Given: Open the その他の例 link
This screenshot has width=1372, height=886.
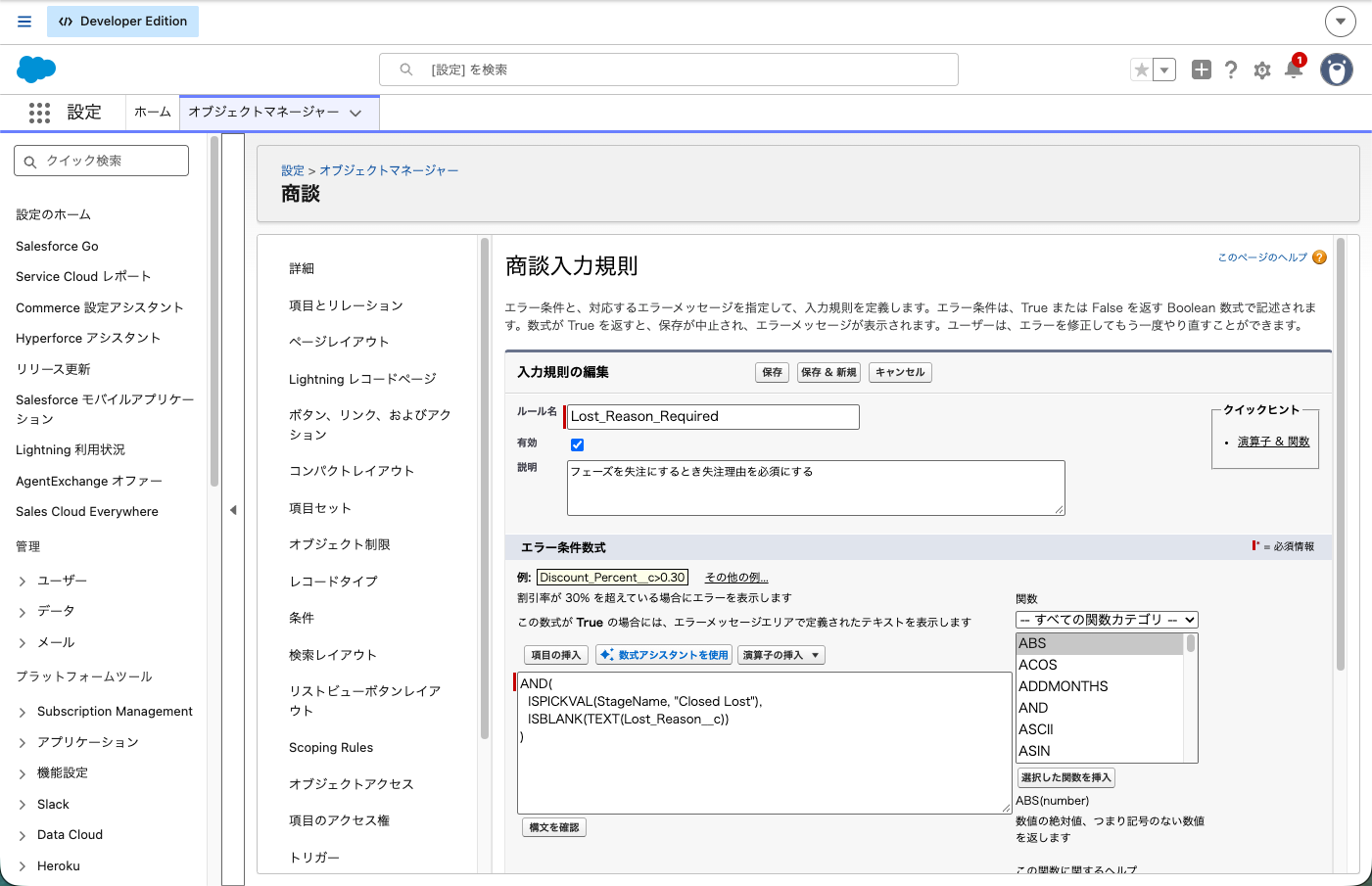Looking at the screenshot, I should tap(736, 578).
